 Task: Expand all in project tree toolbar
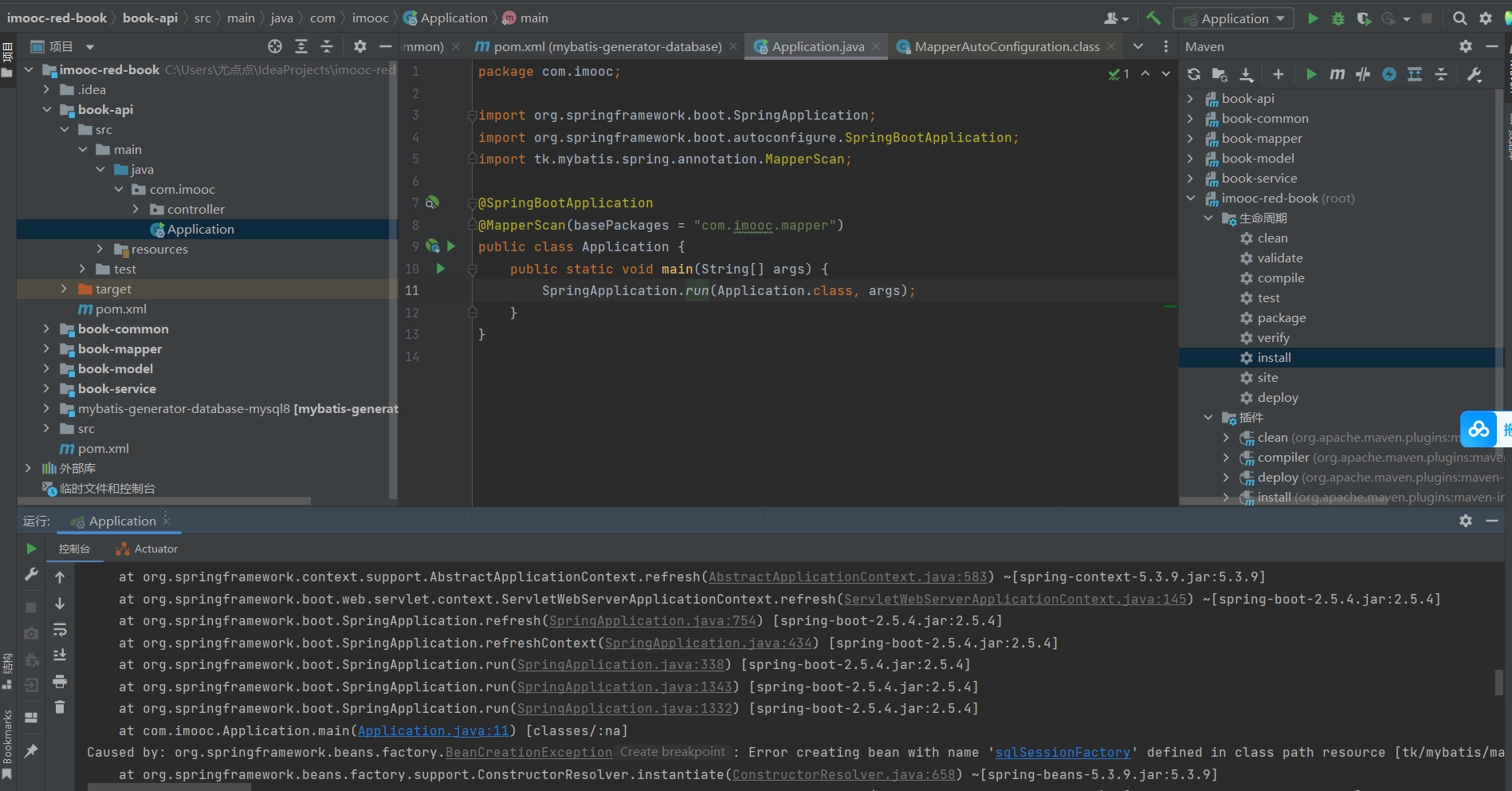tap(301, 46)
